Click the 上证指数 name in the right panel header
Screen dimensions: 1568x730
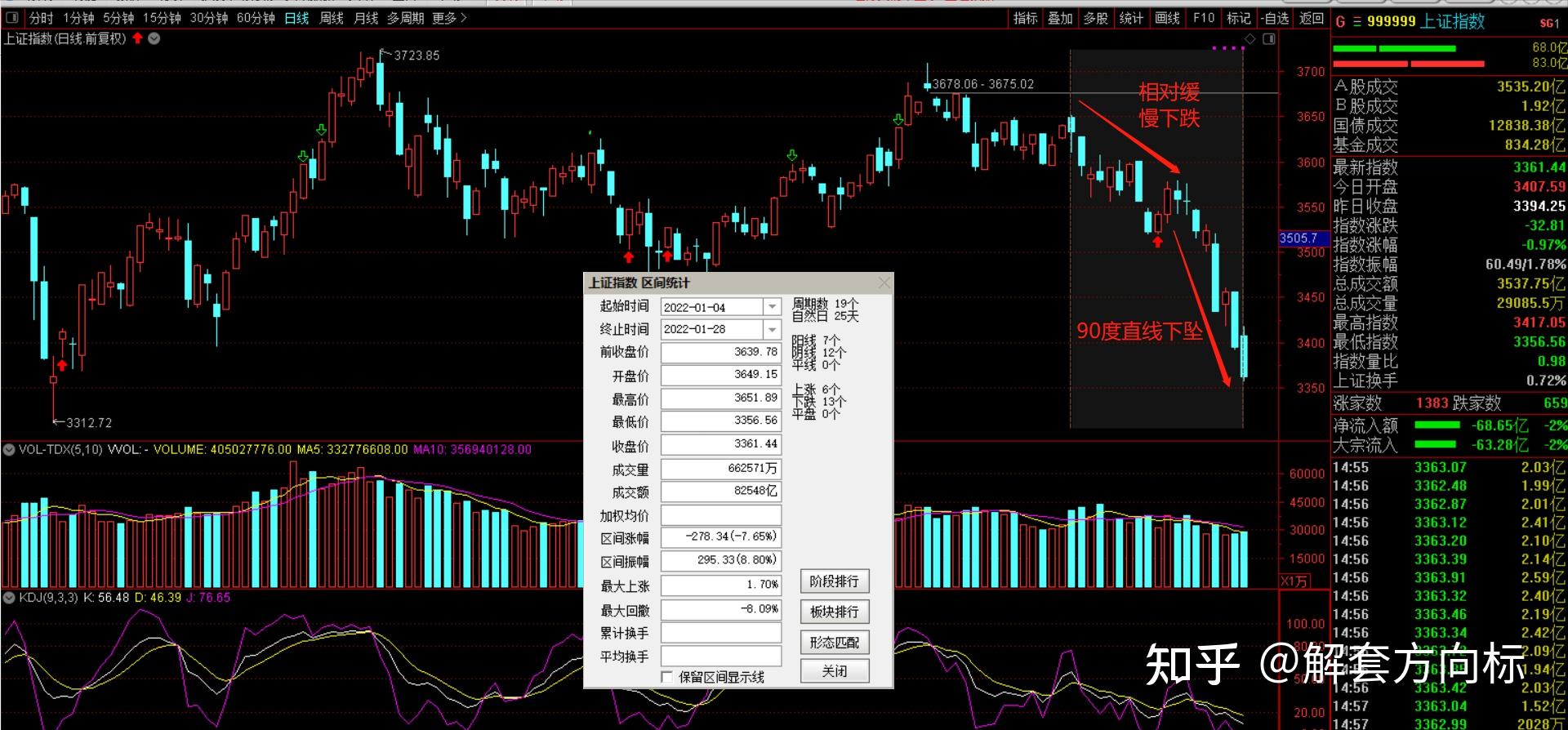tap(1451, 22)
